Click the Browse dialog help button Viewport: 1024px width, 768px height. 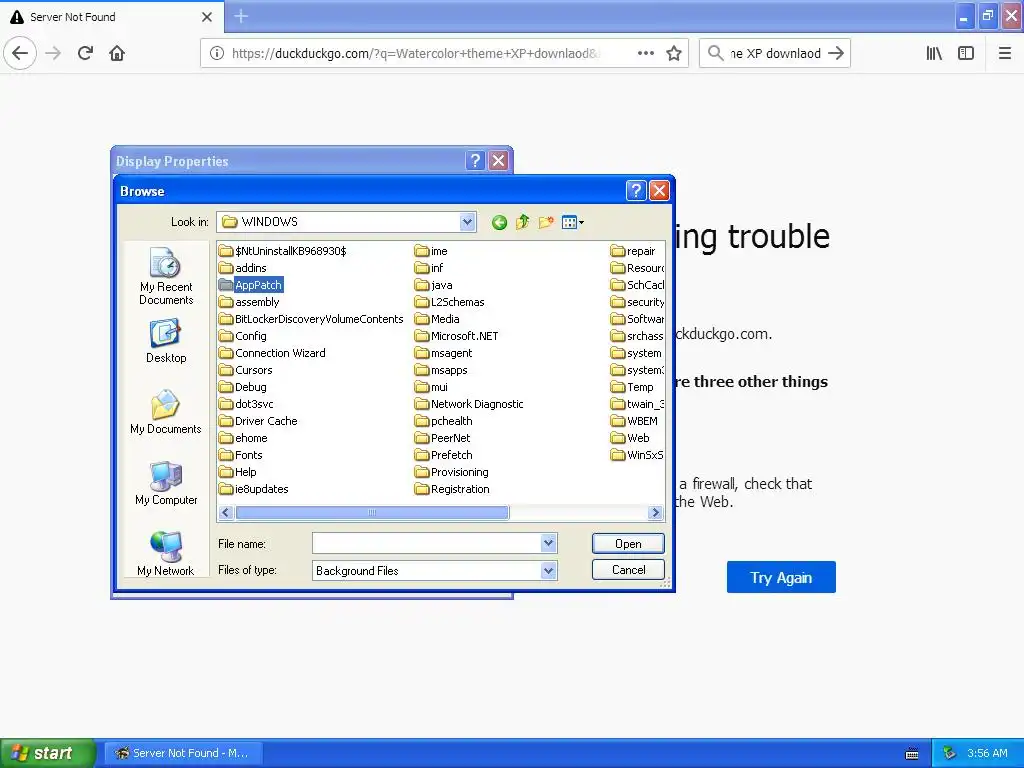tap(636, 191)
